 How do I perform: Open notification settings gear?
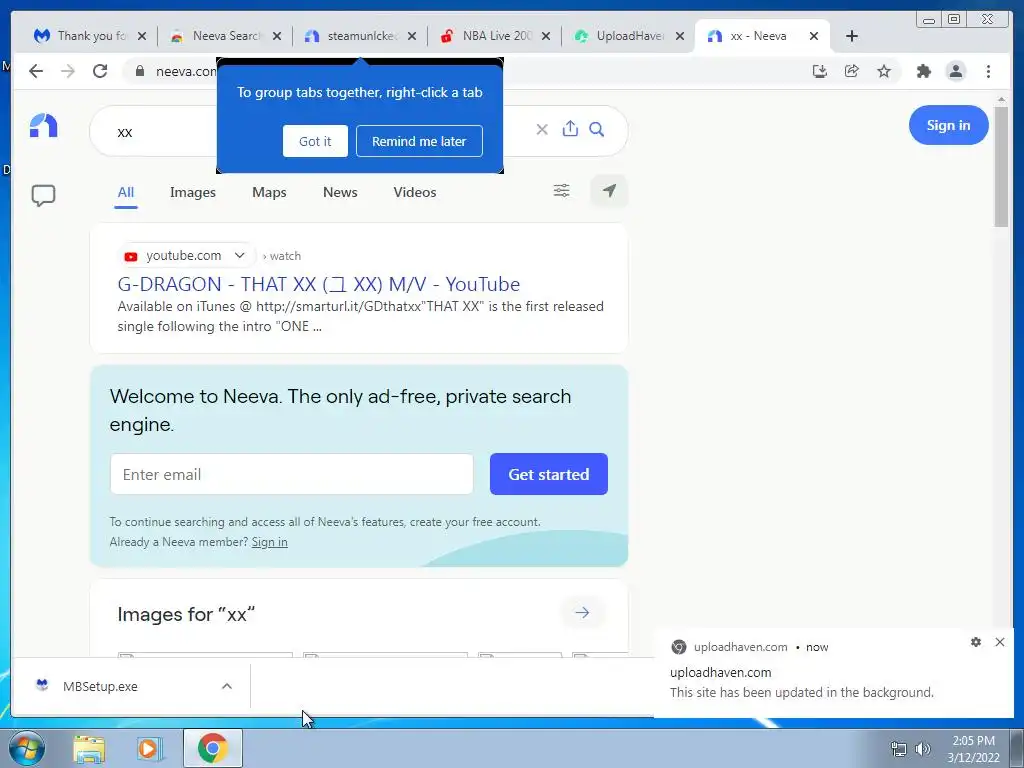(x=976, y=642)
